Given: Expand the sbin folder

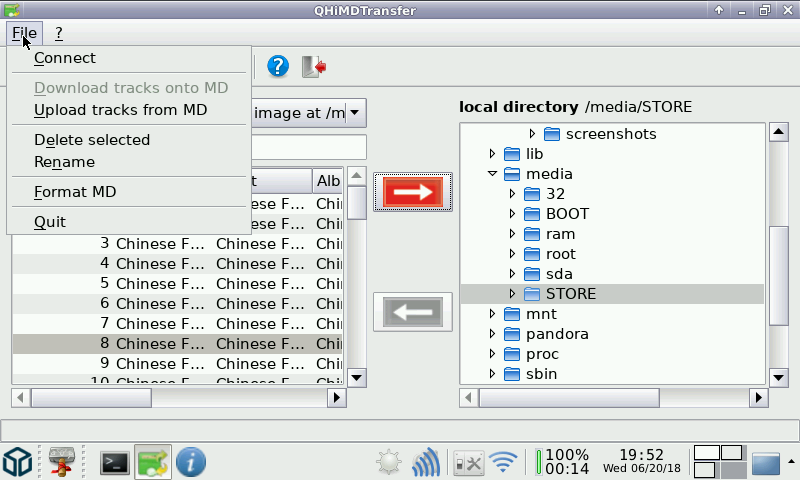Looking at the screenshot, I should pyautogui.click(x=492, y=374).
